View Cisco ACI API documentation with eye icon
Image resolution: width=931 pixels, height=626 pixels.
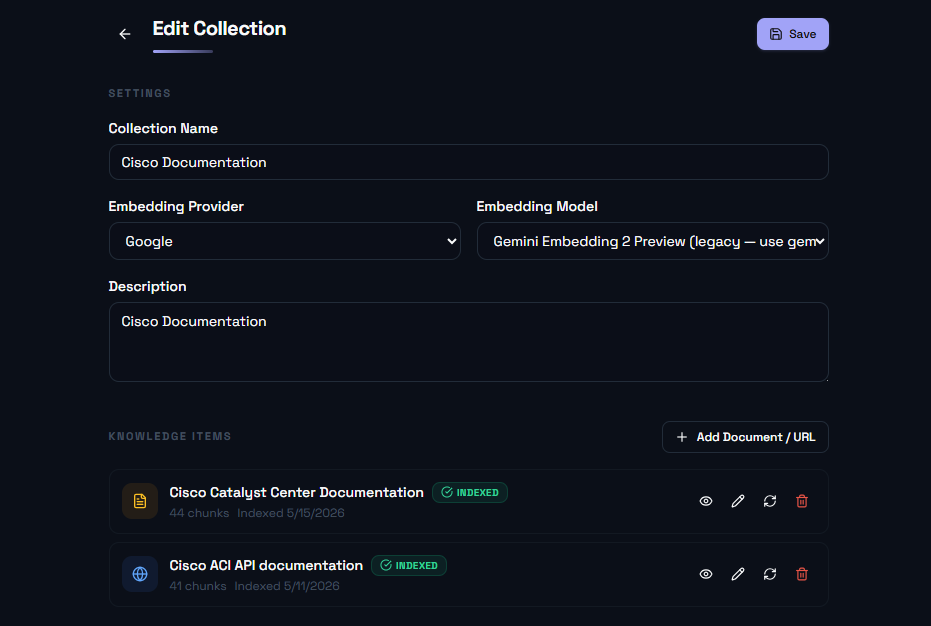[705, 574]
